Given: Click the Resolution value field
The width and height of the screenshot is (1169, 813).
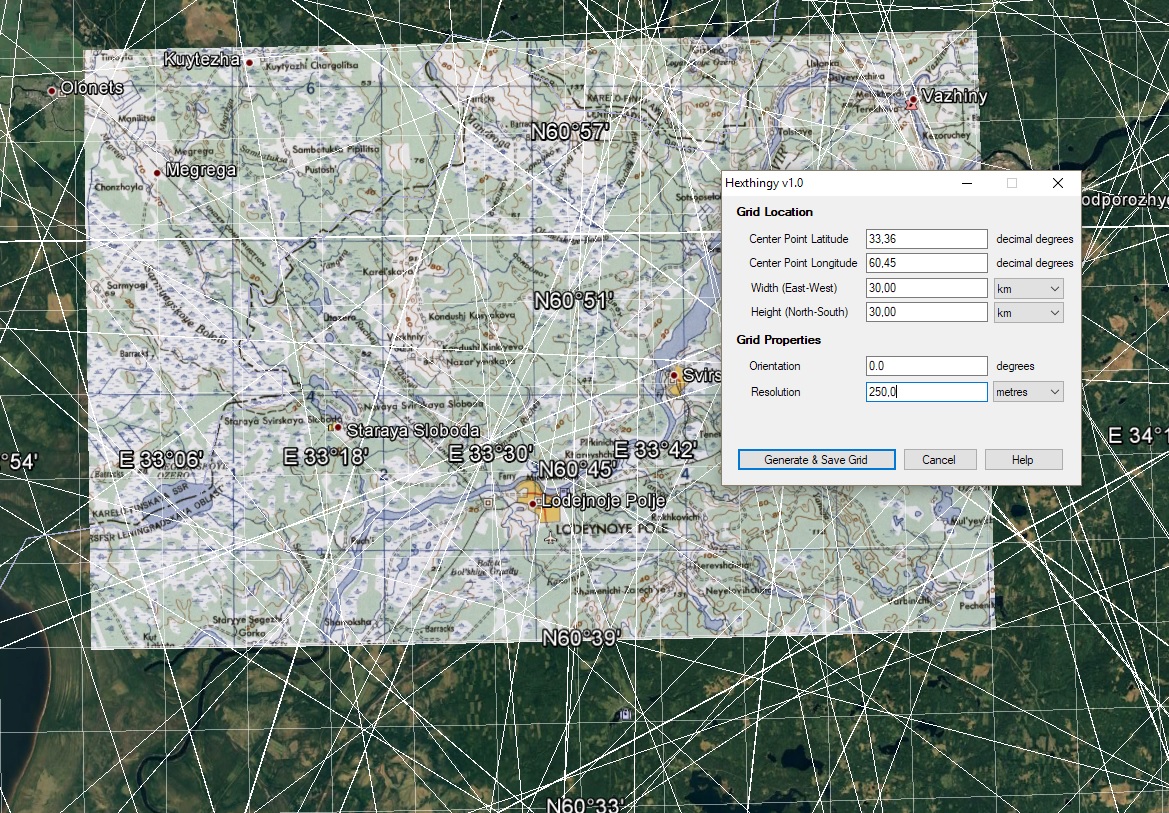Looking at the screenshot, I should [x=927, y=392].
